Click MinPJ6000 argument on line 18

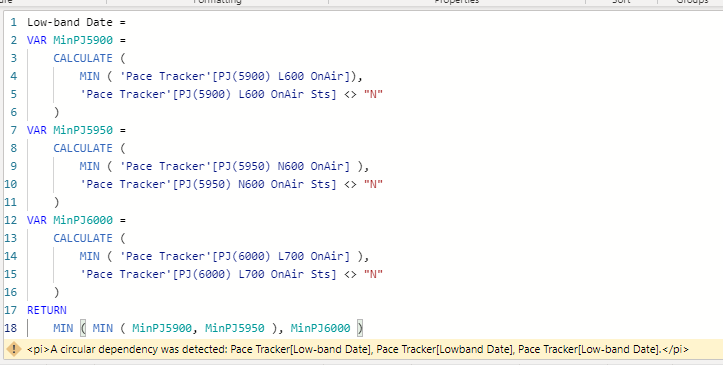[x=320, y=328]
